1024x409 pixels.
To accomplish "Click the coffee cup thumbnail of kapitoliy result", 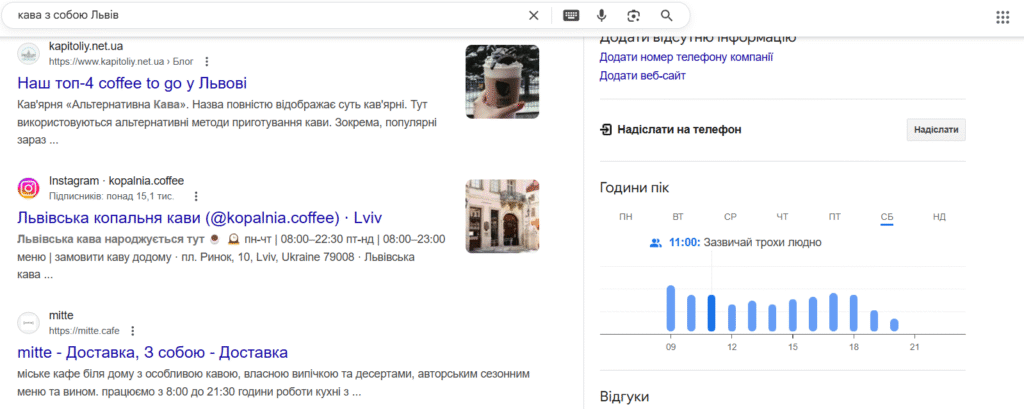I will (x=502, y=82).
